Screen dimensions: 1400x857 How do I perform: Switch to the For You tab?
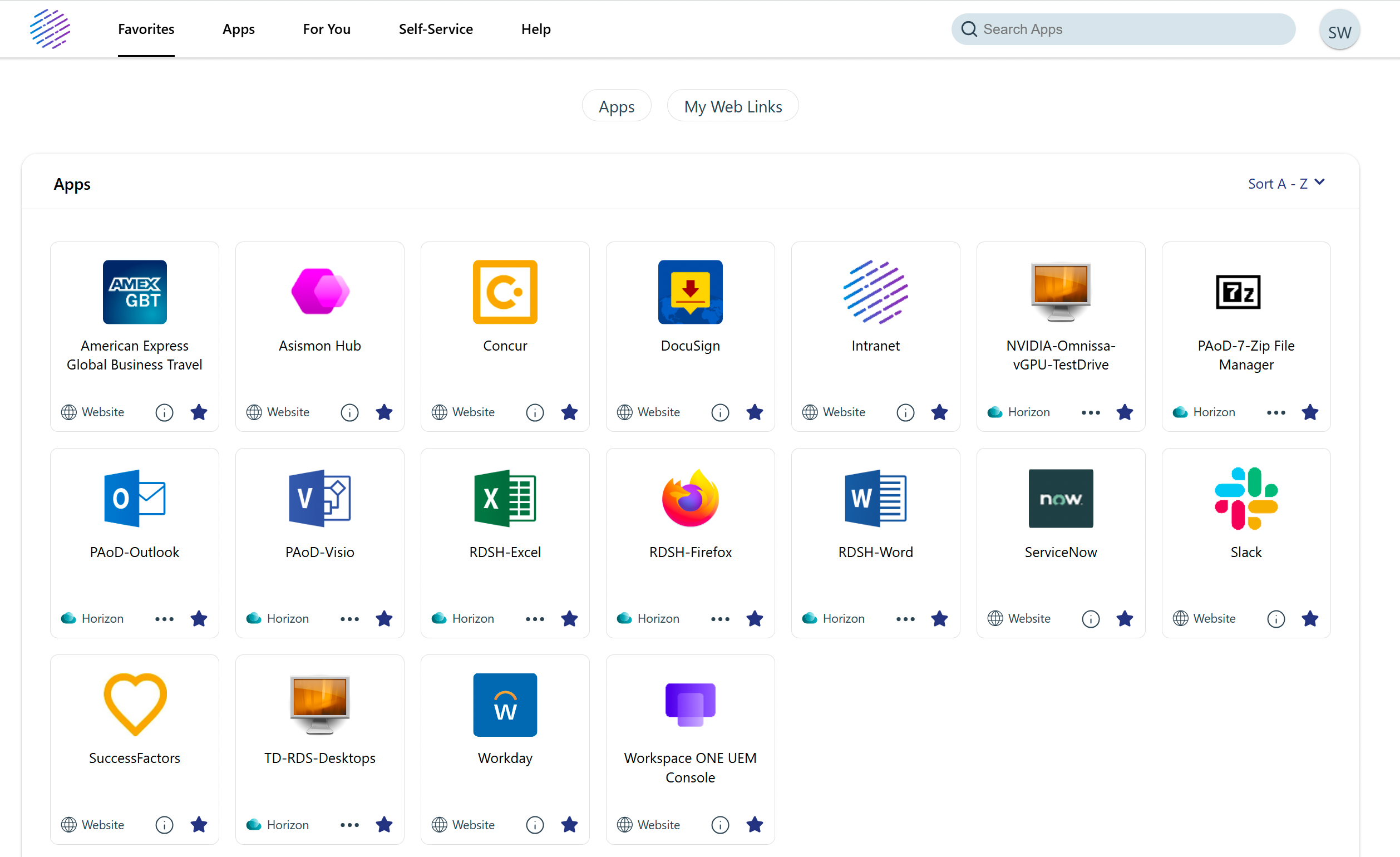click(327, 29)
